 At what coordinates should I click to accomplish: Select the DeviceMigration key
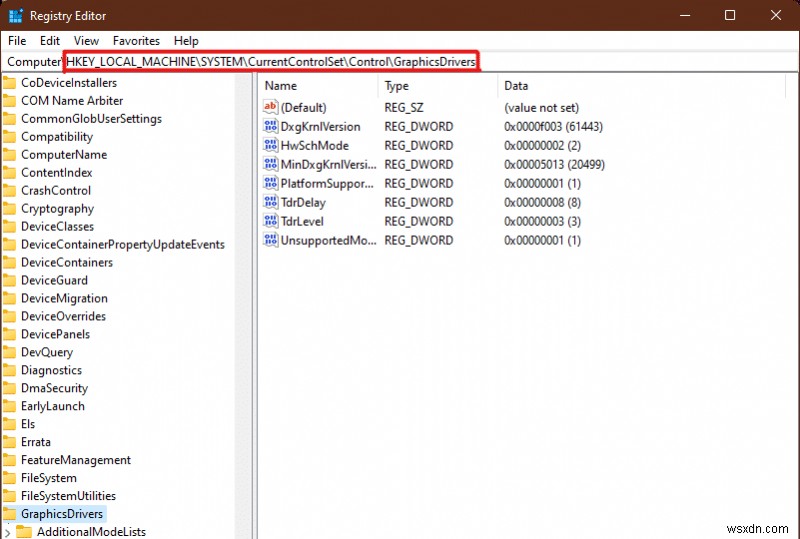(x=64, y=298)
